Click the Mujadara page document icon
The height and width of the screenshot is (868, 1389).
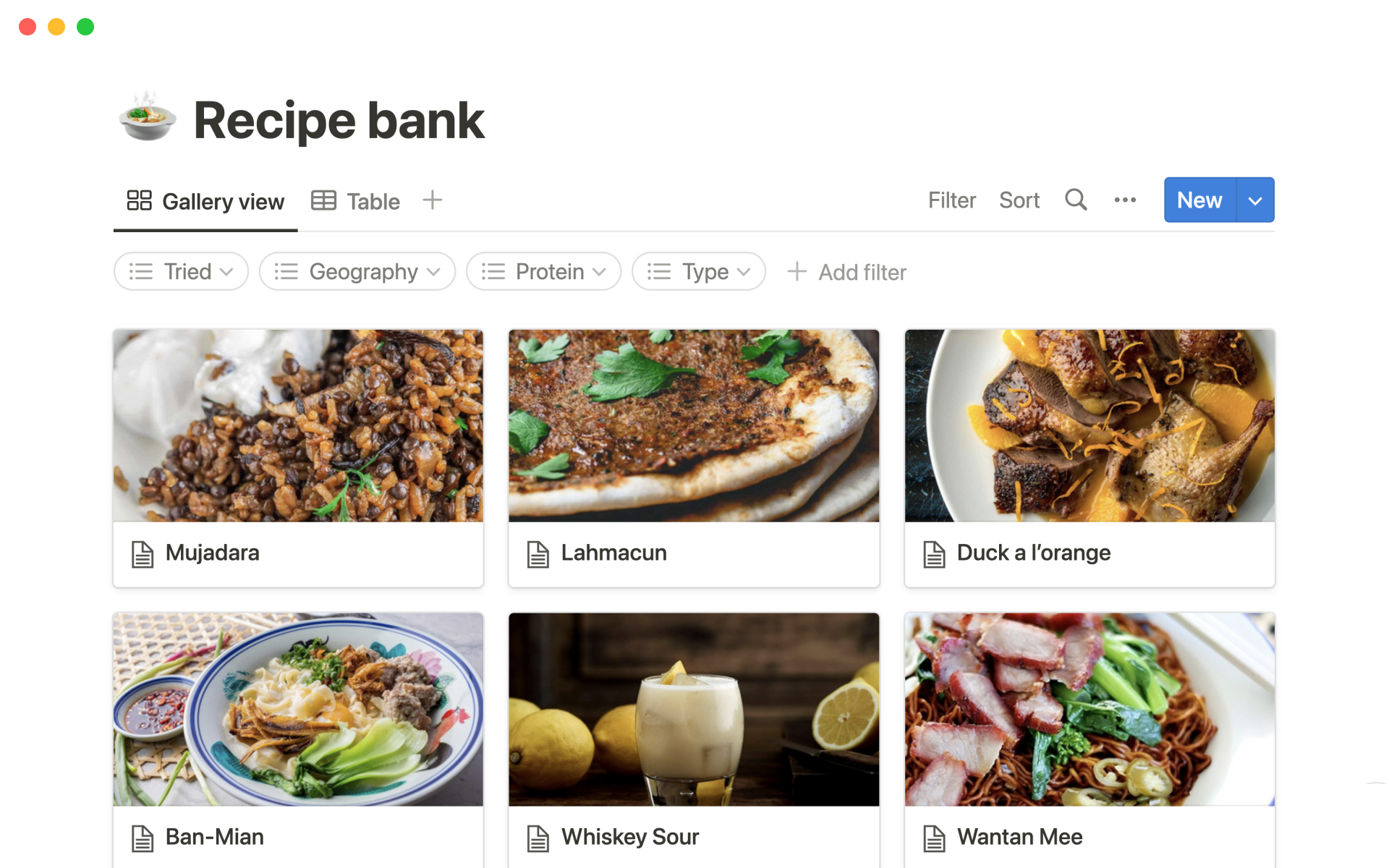tap(143, 554)
